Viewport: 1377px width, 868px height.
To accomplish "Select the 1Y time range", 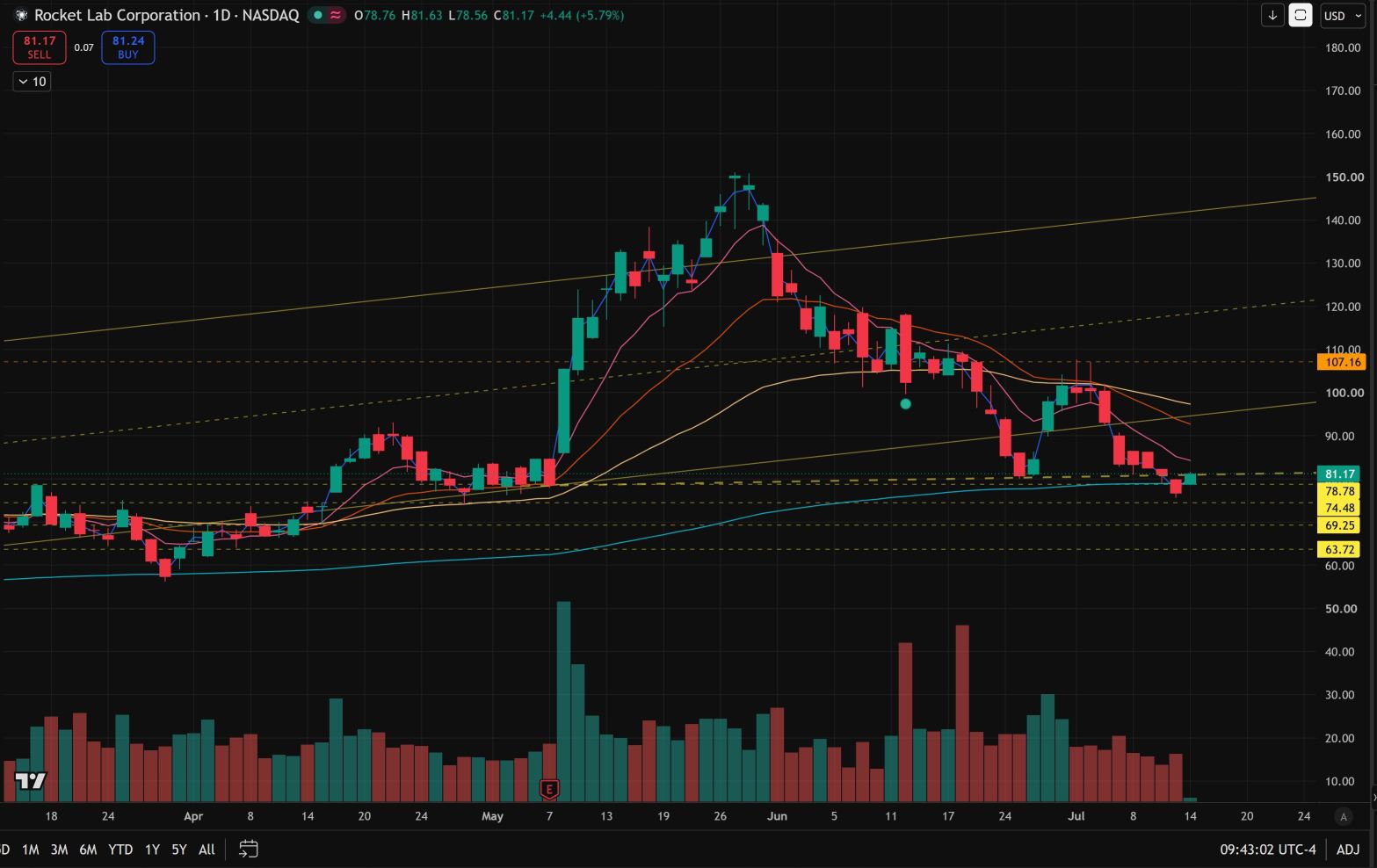I will coord(152,850).
